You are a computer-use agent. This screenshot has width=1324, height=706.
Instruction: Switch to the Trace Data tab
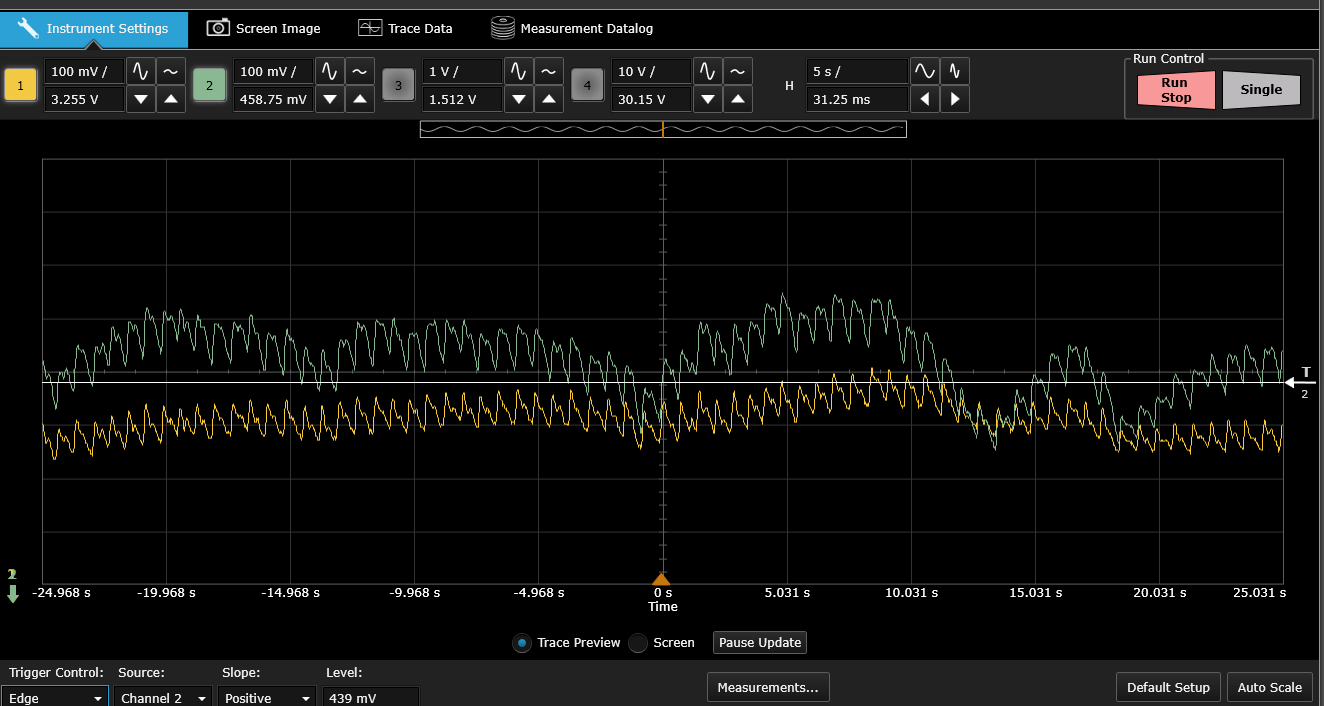point(405,28)
